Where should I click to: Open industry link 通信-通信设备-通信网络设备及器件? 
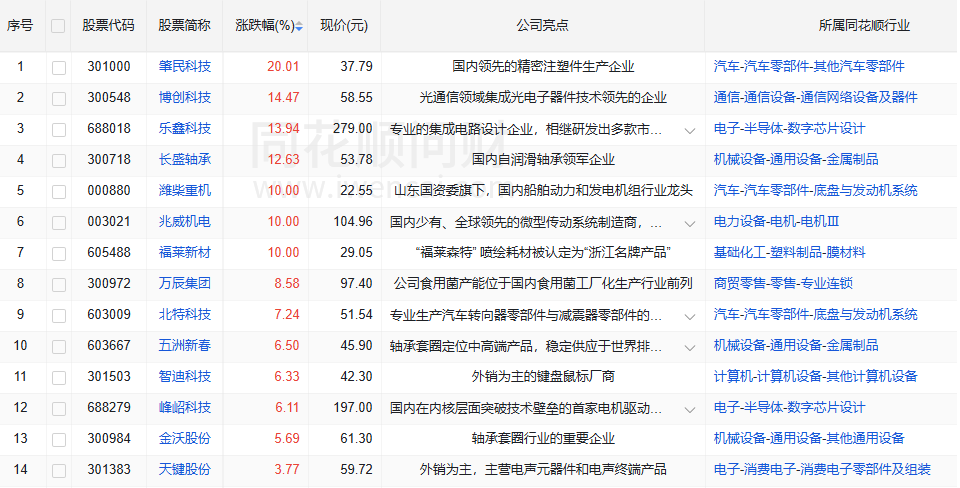[816, 97]
